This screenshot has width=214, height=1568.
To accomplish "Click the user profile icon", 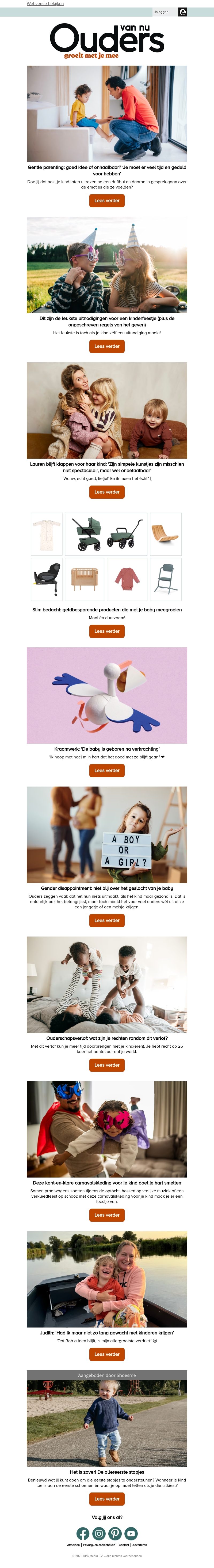I will click(182, 12).
